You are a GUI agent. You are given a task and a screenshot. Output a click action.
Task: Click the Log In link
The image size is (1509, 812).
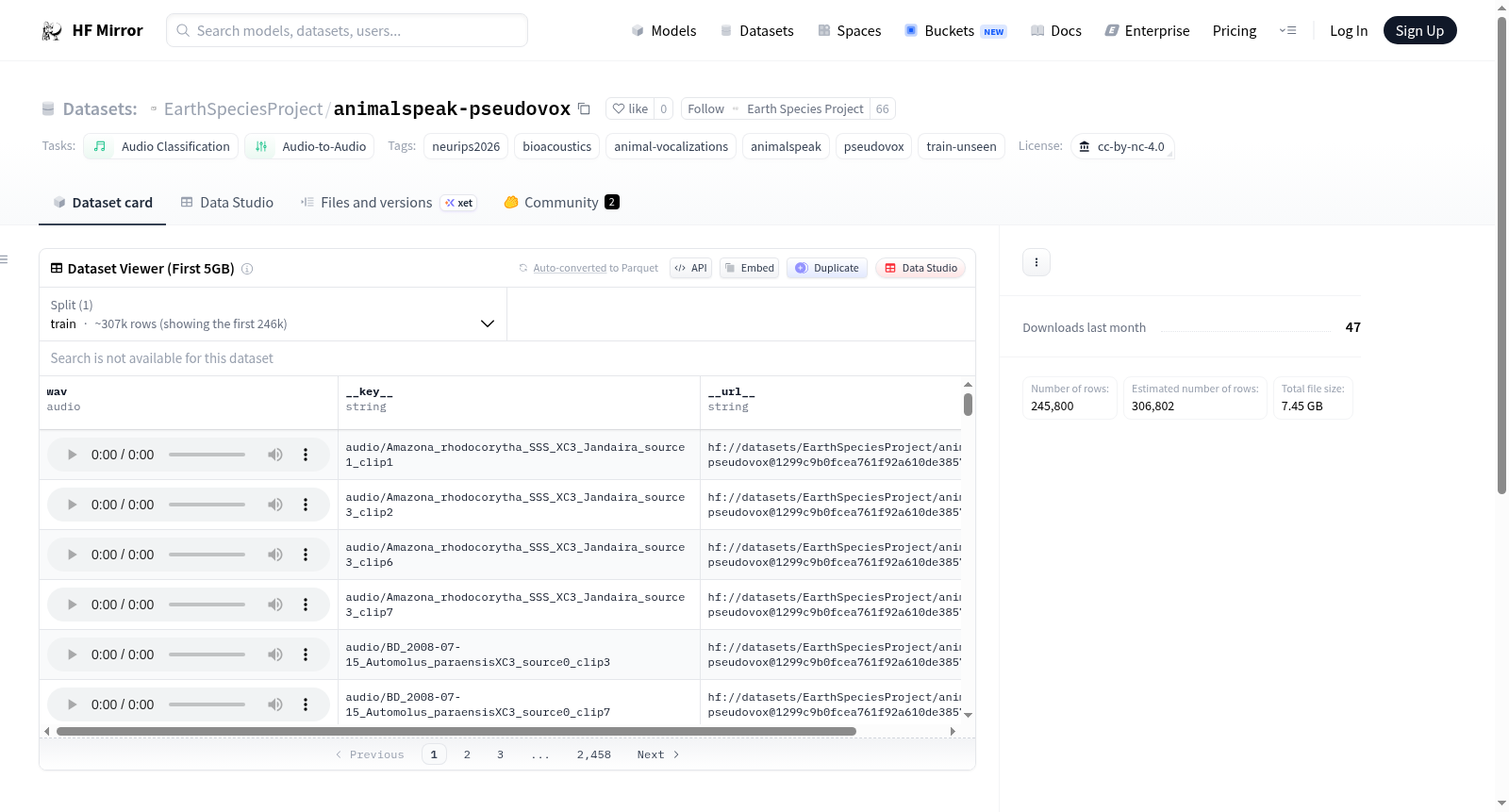tap(1349, 31)
